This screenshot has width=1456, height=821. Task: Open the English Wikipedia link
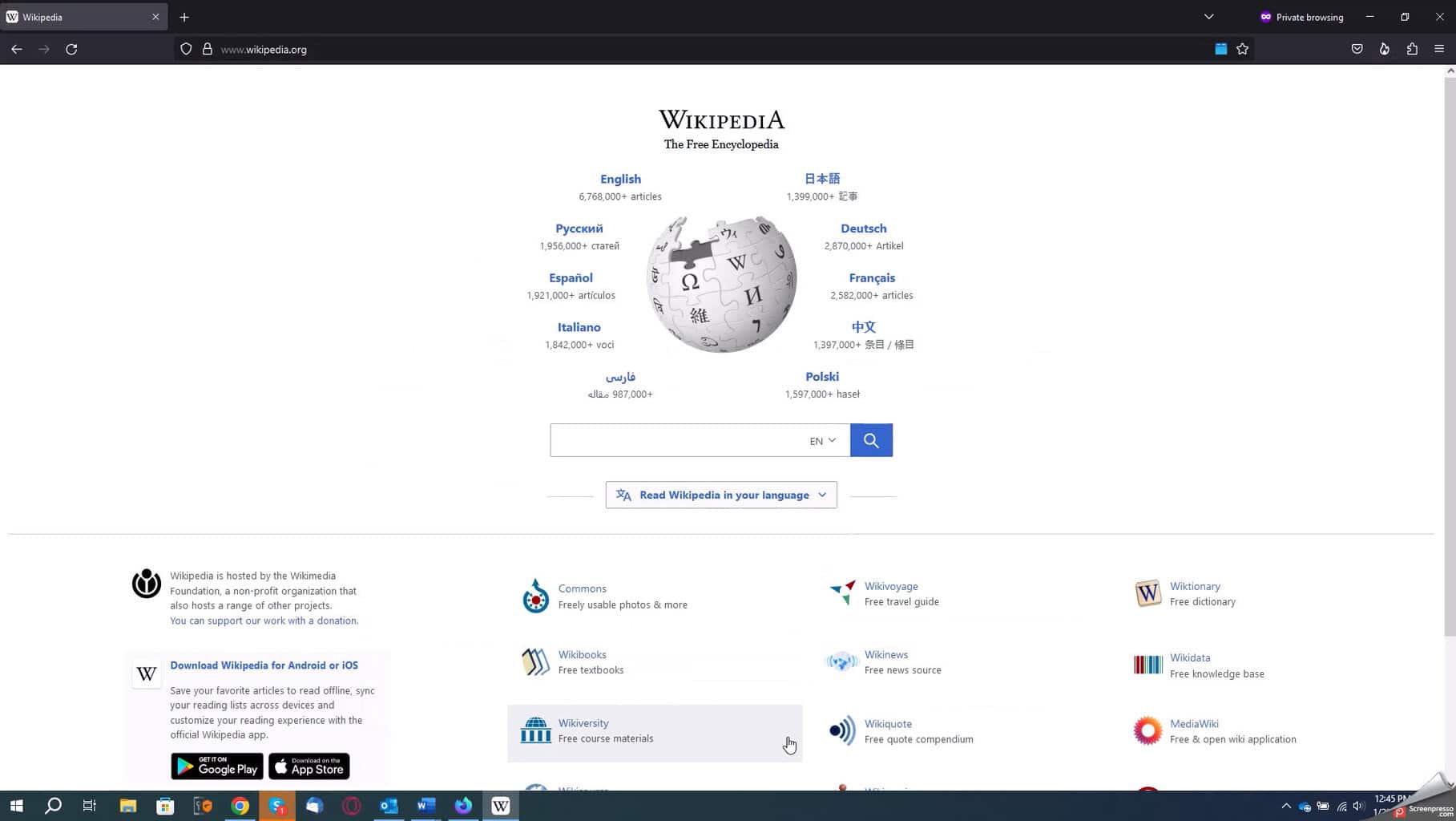(x=620, y=179)
